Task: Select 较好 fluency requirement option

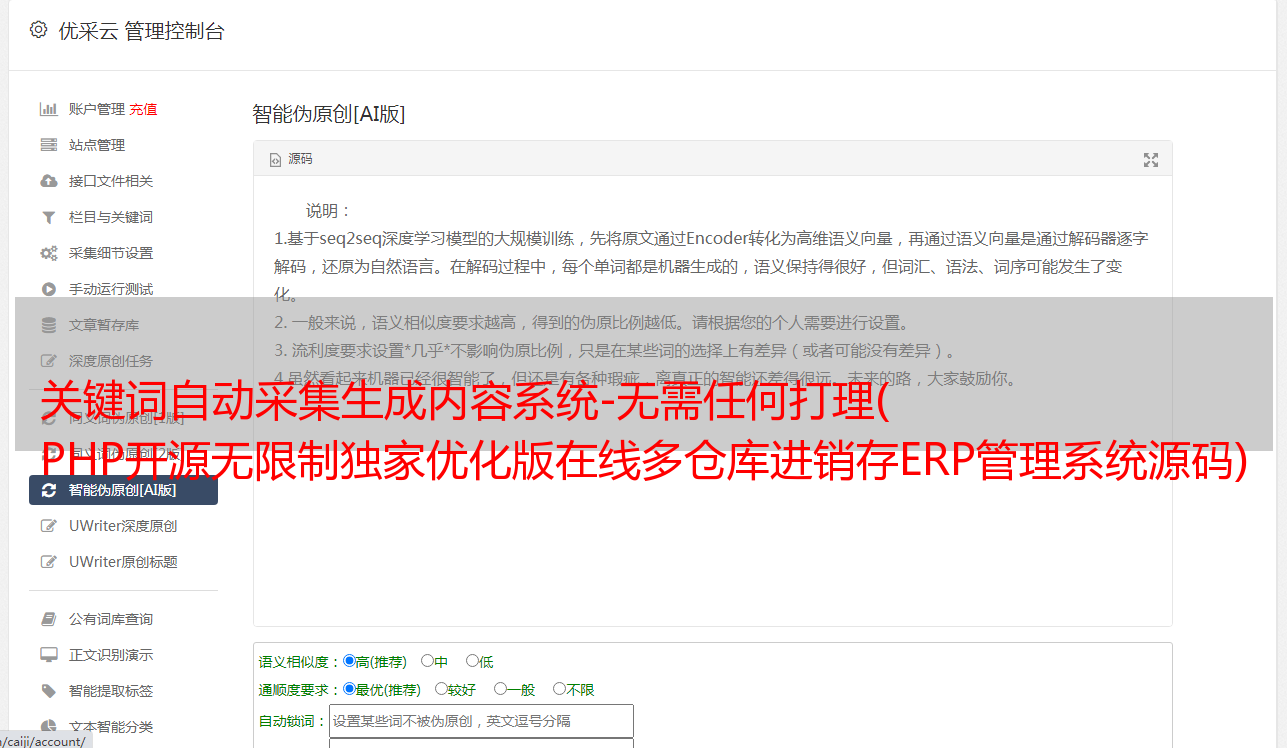Action: click(441, 689)
